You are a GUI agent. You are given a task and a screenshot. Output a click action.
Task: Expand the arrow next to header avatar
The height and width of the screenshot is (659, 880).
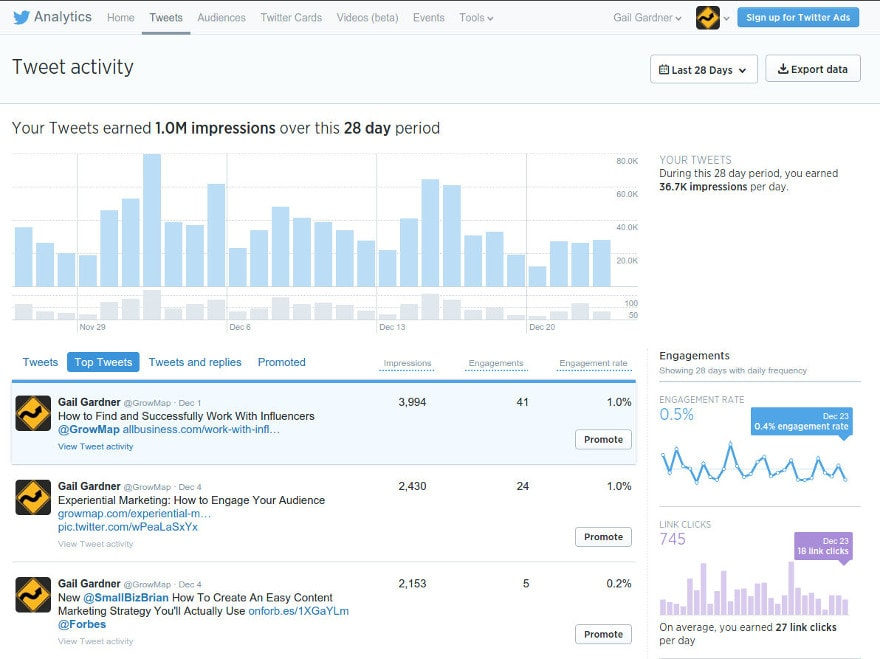pos(726,19)
